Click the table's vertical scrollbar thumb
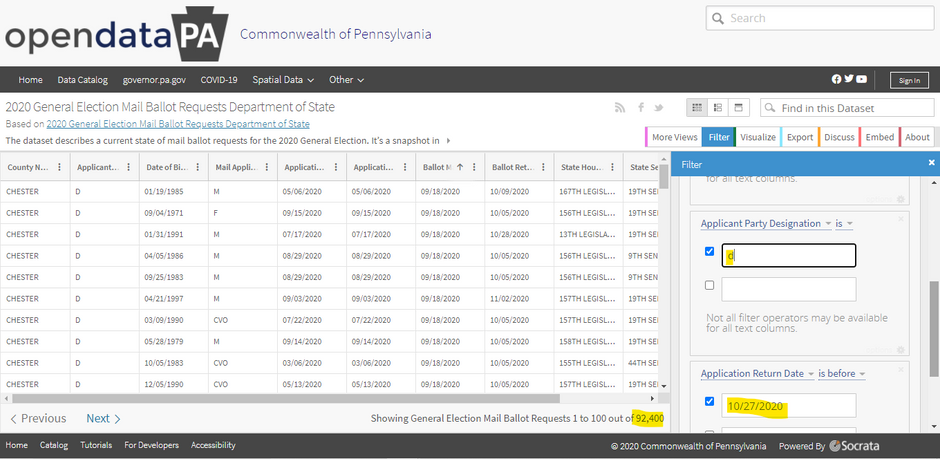Image resolution: width=940 pixels, height=459 pixels. tap(664, 176)
